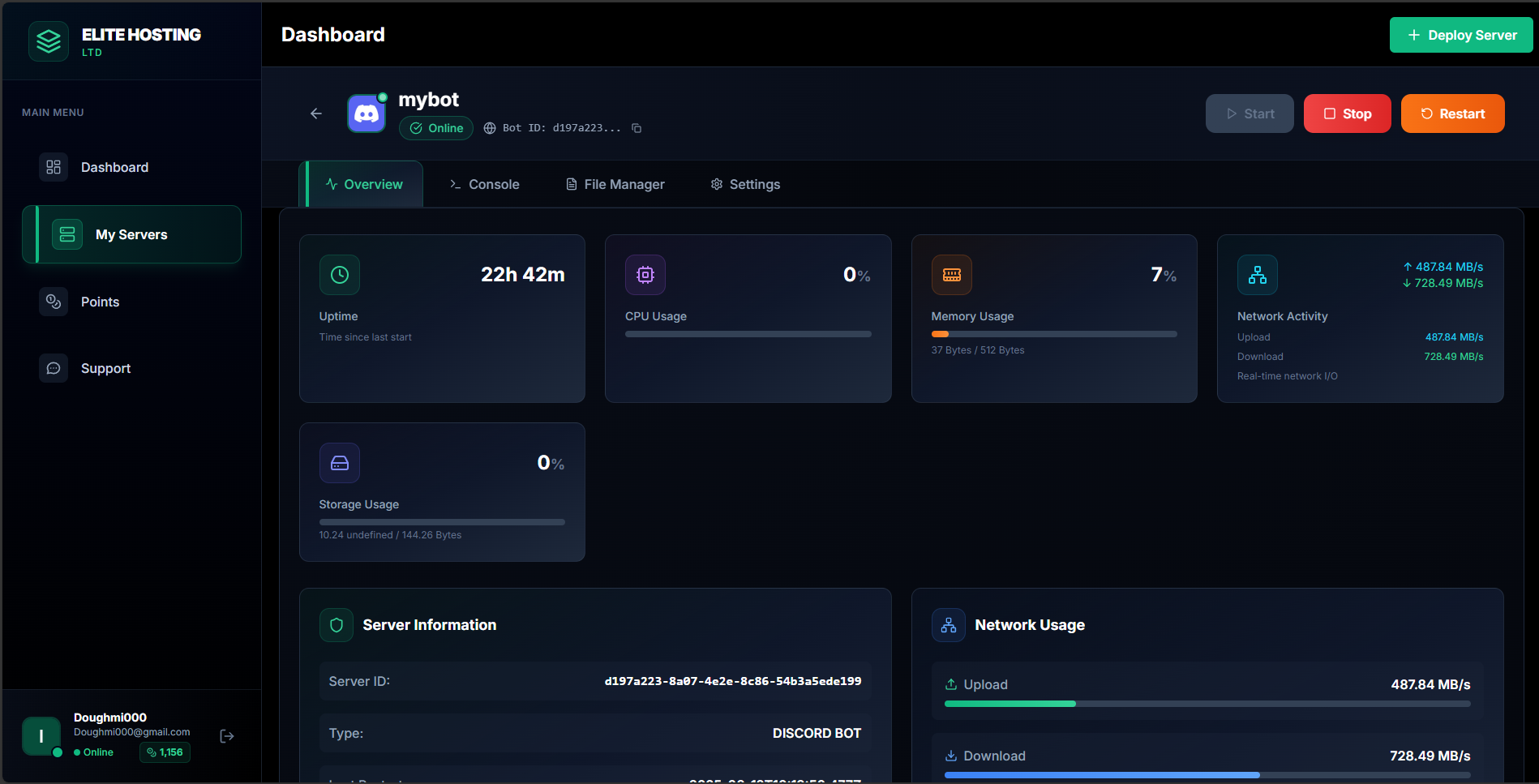Click the CPU Usage chip icon
Screen dimensions: 1539x784
point(645,275)
